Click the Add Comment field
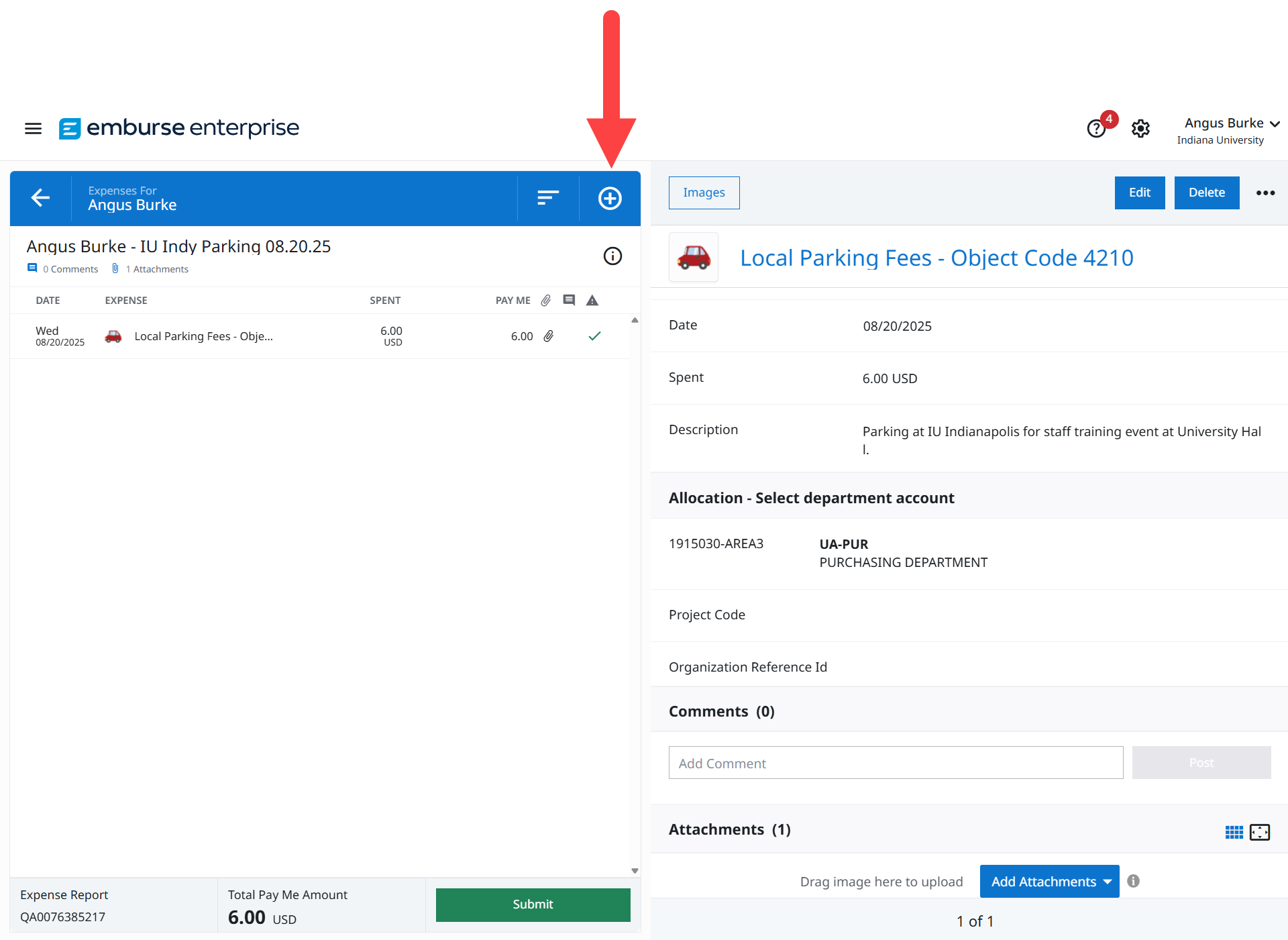 tap(895, 763)
